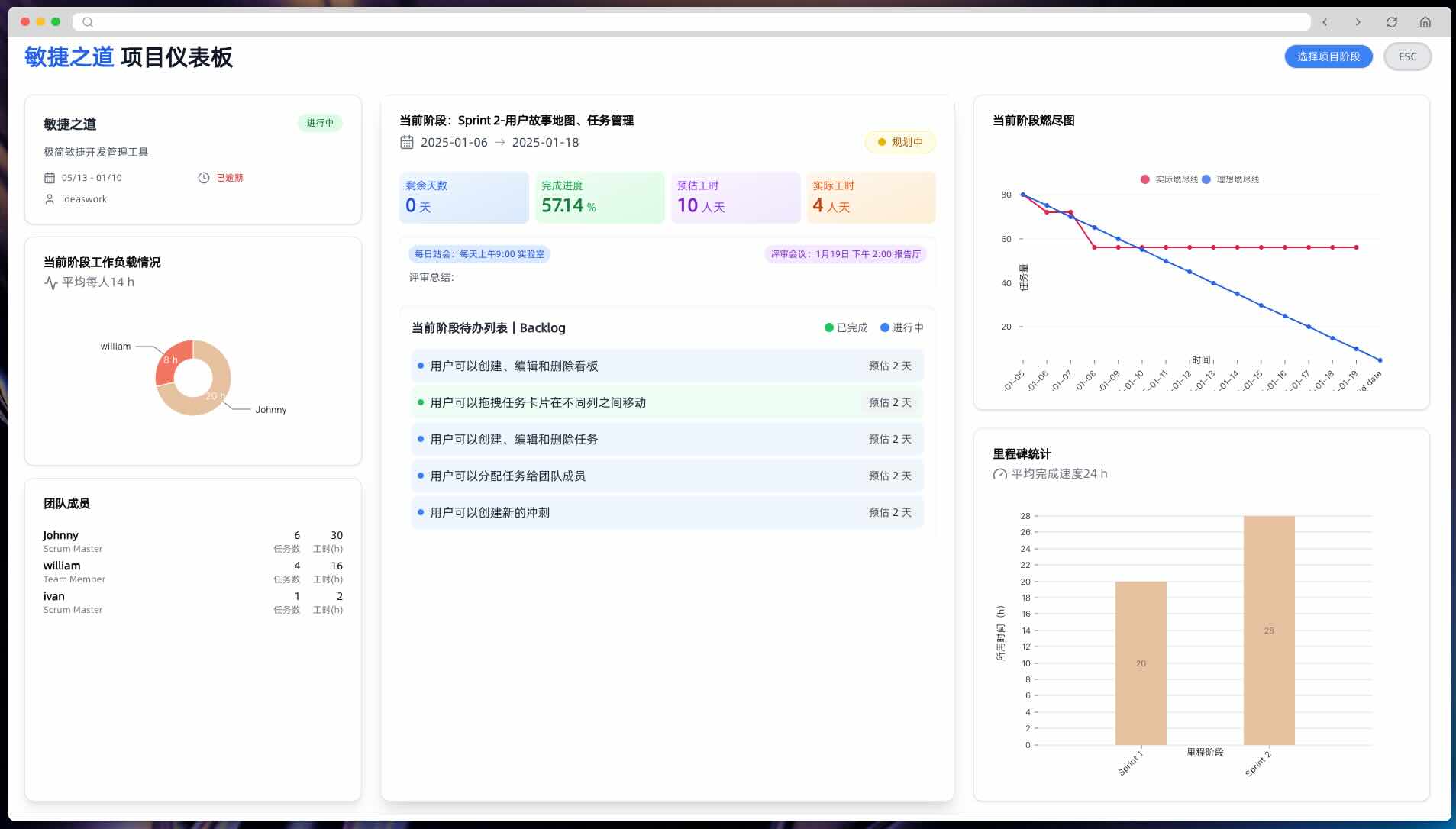The height and width of the screenshot is (829, 1456).
Task: Click the Sprint 1 bar showing 20
Action: 1141,663
